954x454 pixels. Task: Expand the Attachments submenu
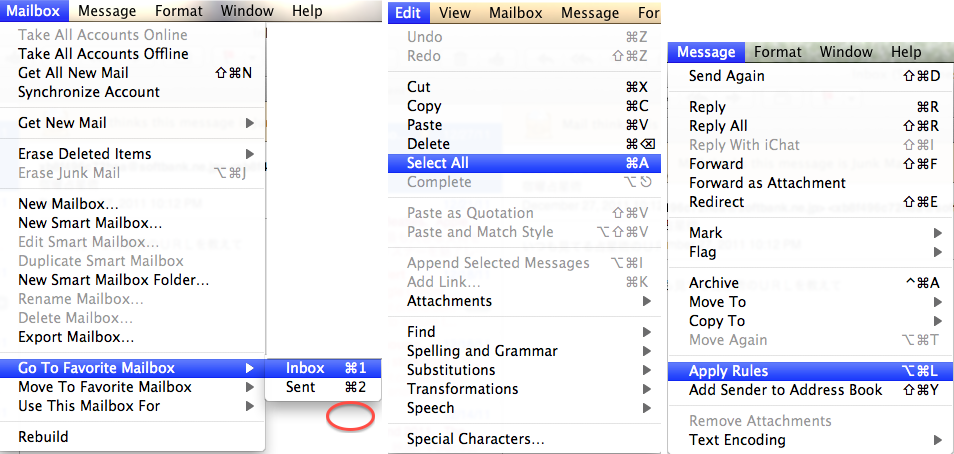coord(524,301)
